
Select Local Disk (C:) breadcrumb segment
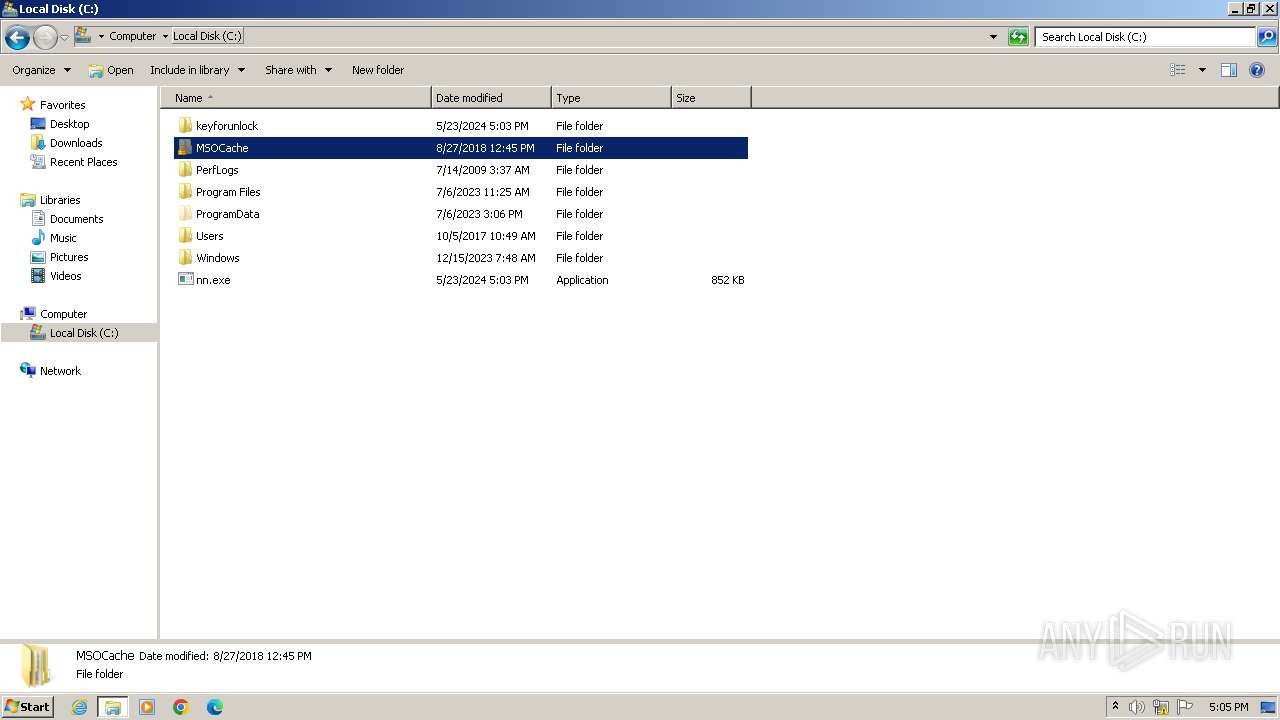pos(207,36)
